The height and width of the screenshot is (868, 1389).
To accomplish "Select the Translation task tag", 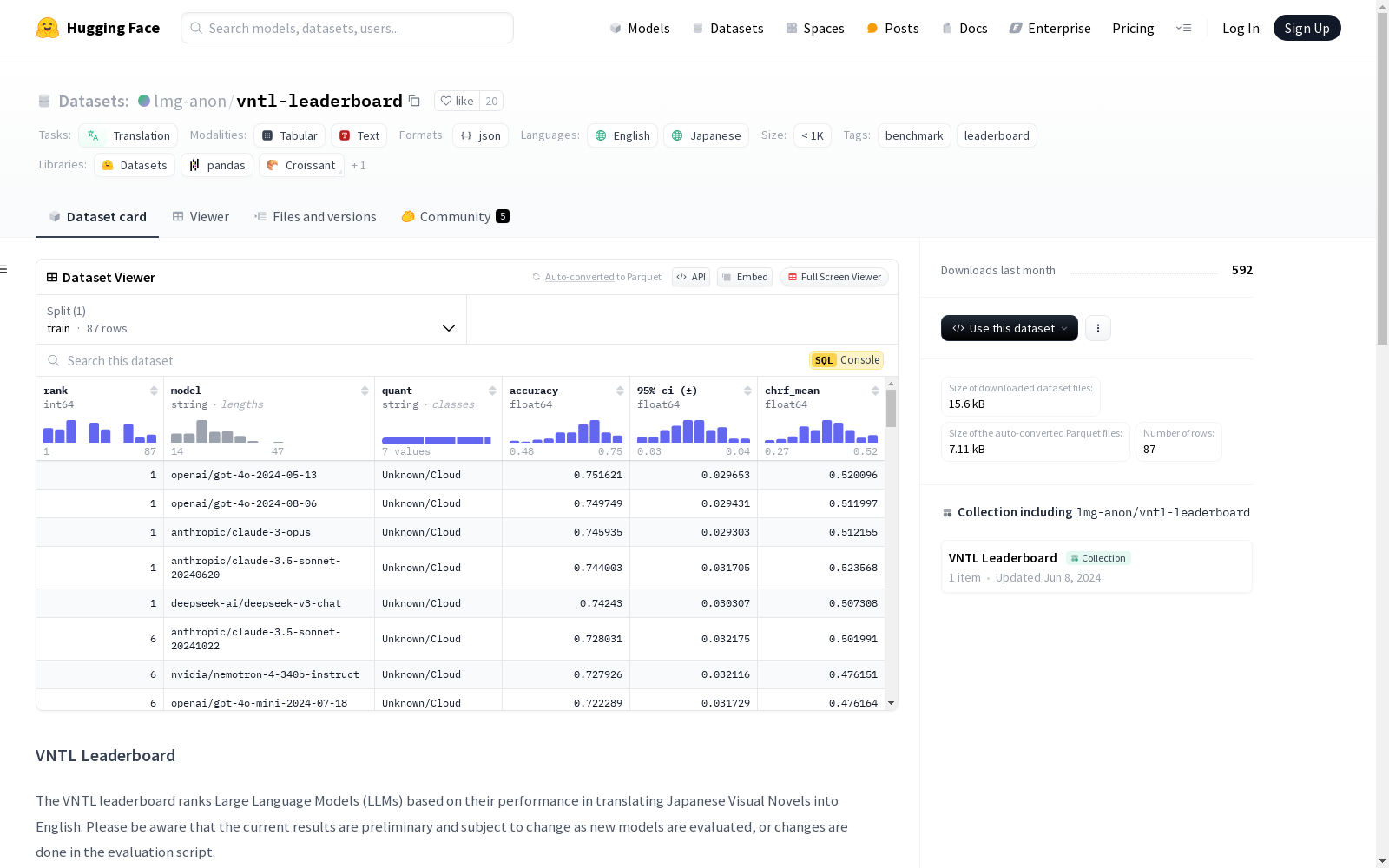I will click(x=128, y=135).
